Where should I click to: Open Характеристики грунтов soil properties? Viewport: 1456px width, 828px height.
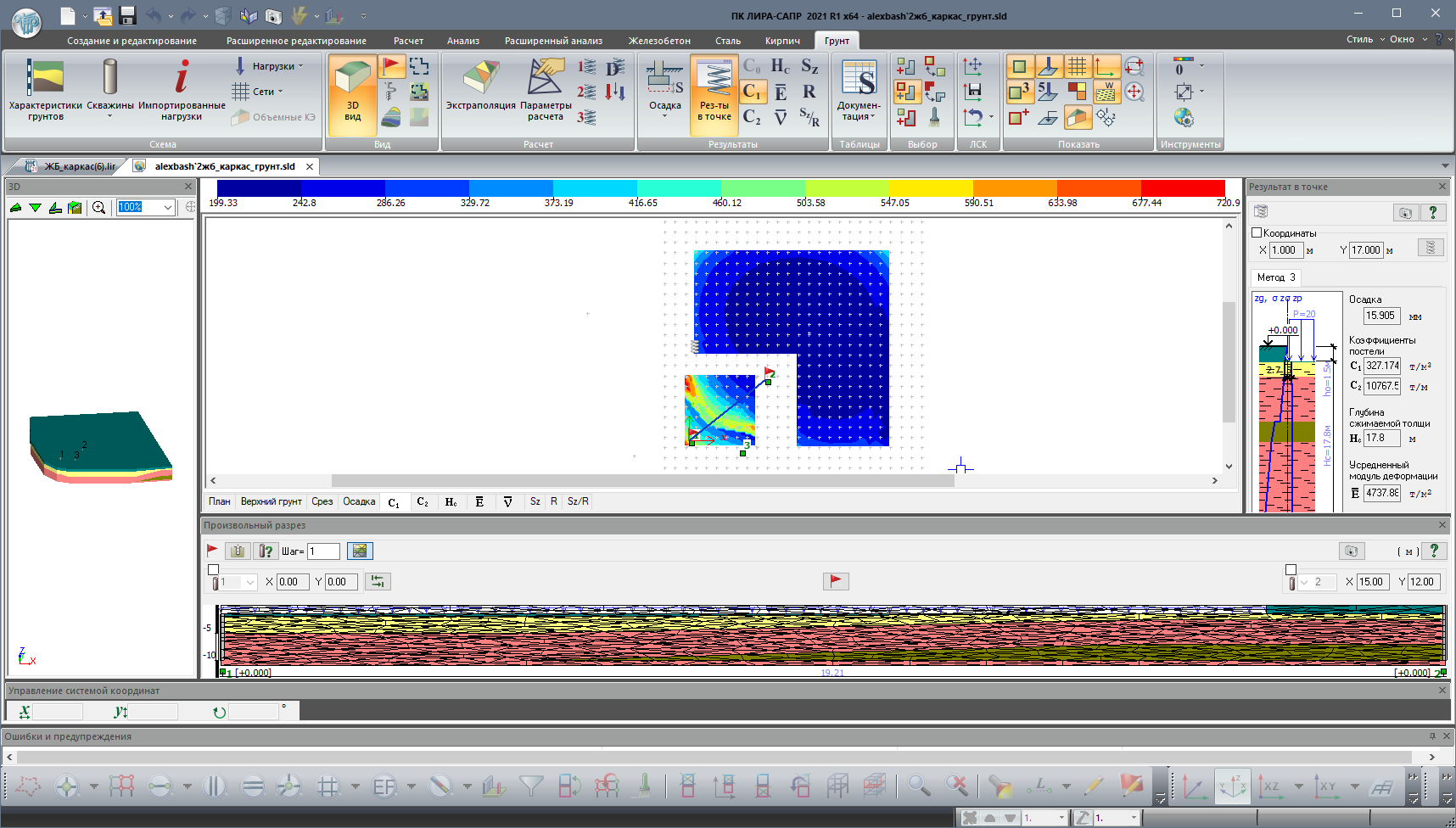(45, 89)
